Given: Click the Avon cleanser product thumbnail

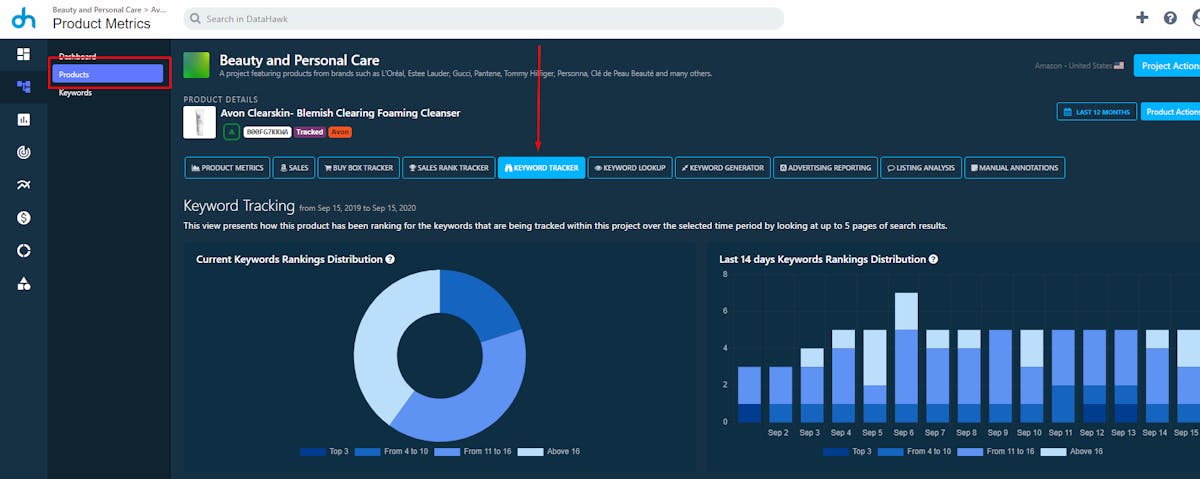Looking at the screenshot, I should tap(198, 123).
